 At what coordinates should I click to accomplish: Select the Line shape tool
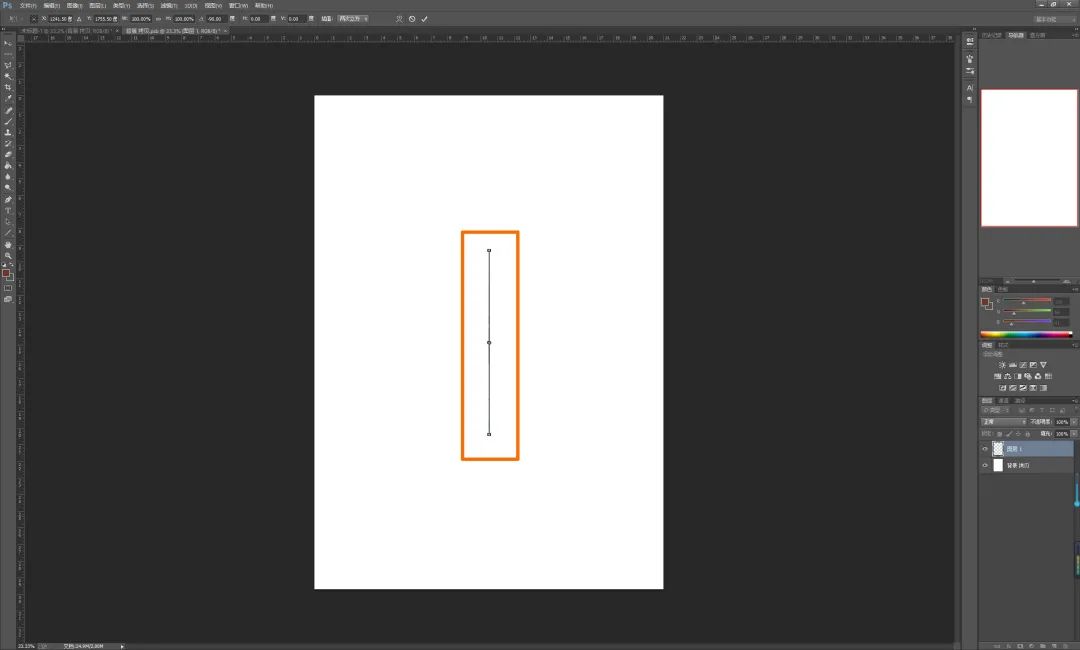pyautogui.click(x=8, y=232)
